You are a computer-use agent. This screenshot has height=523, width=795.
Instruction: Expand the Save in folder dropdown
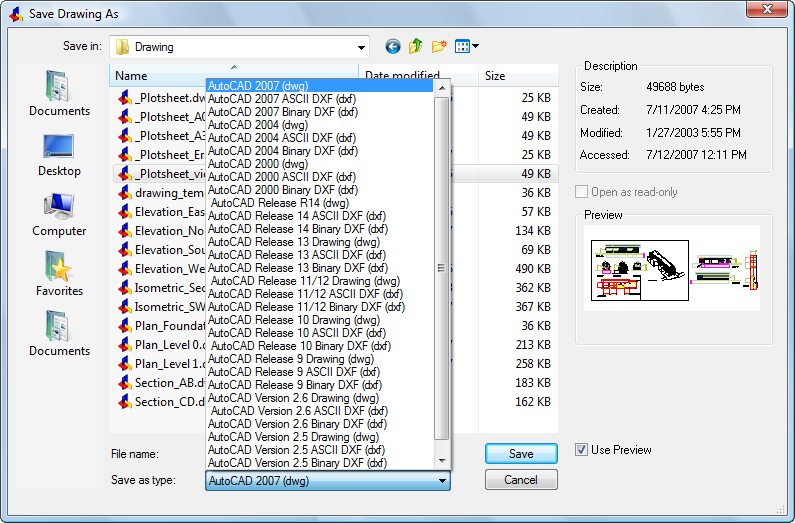point(361,48)
